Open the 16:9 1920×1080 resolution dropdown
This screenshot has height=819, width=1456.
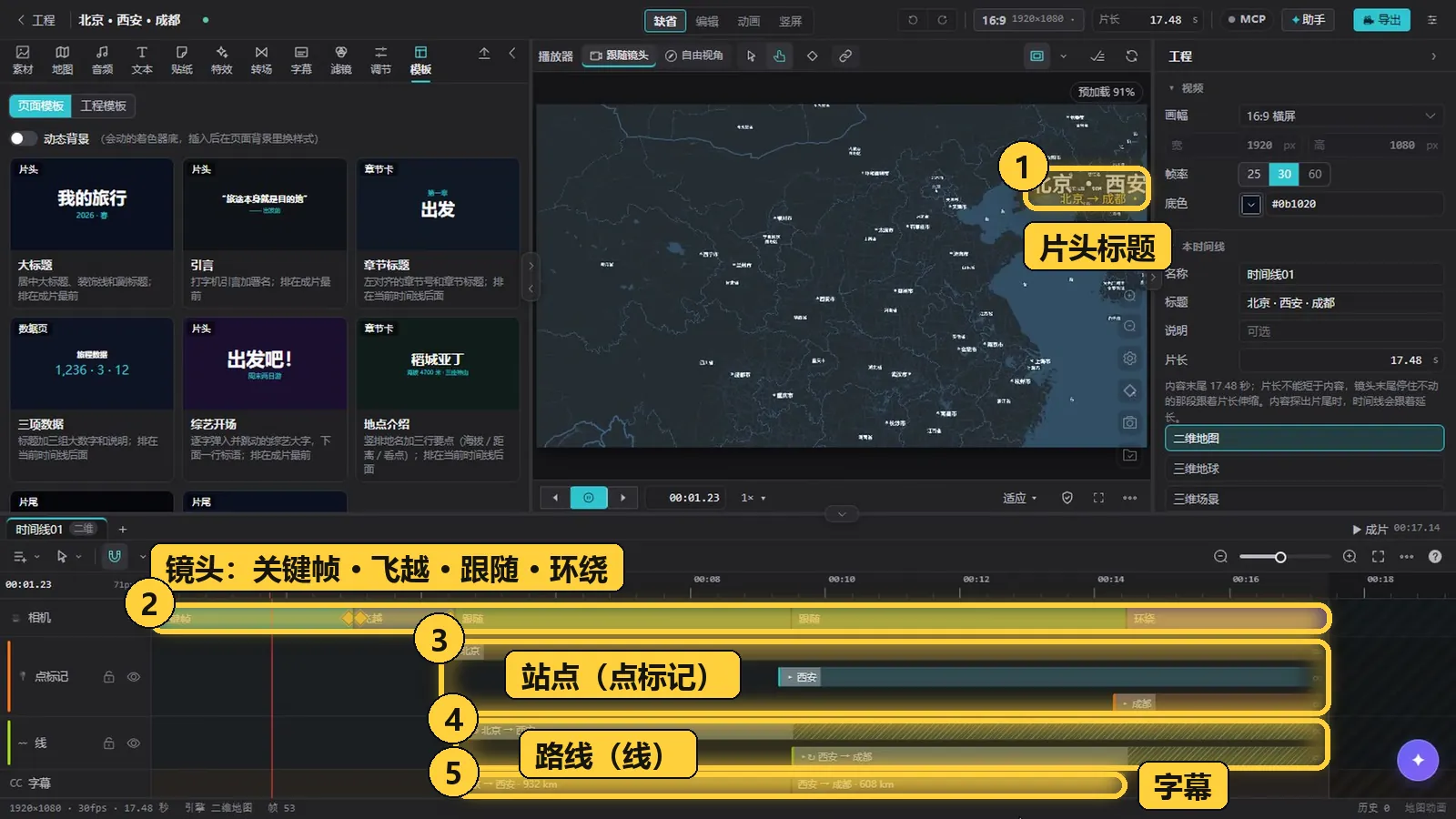pyautogui.click(x=1029, y=19)
